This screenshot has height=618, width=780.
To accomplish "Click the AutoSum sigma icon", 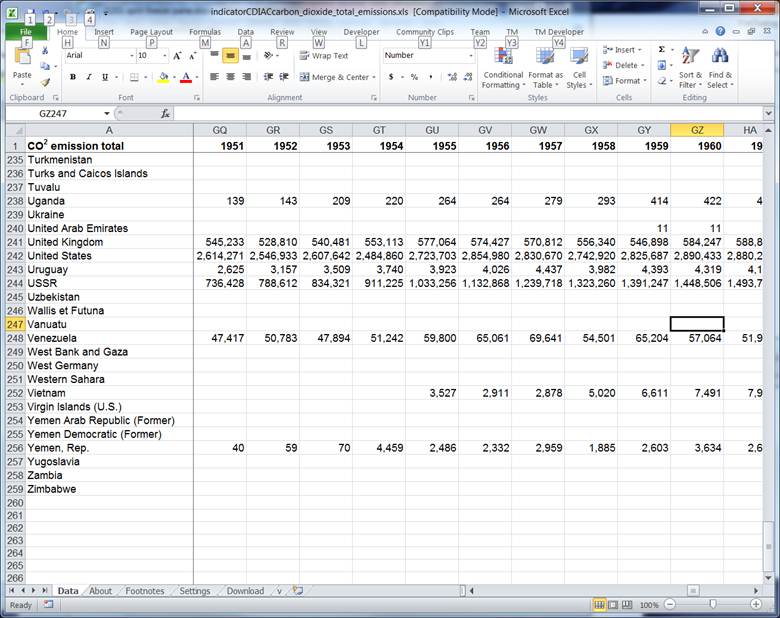I will click(x=661, y=49).
